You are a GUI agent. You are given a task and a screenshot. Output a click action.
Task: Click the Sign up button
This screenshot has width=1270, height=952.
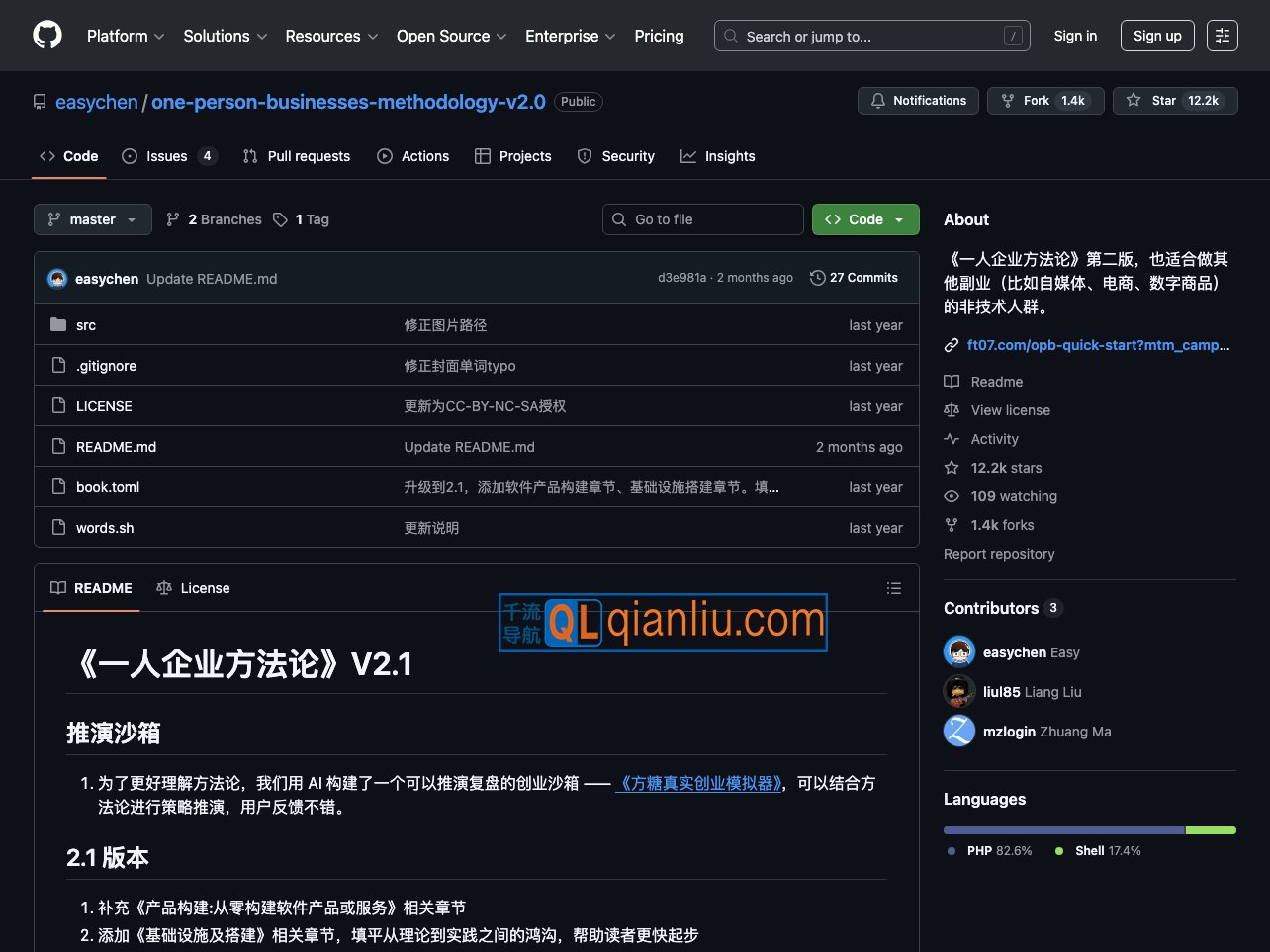[x=1156, y=36]
